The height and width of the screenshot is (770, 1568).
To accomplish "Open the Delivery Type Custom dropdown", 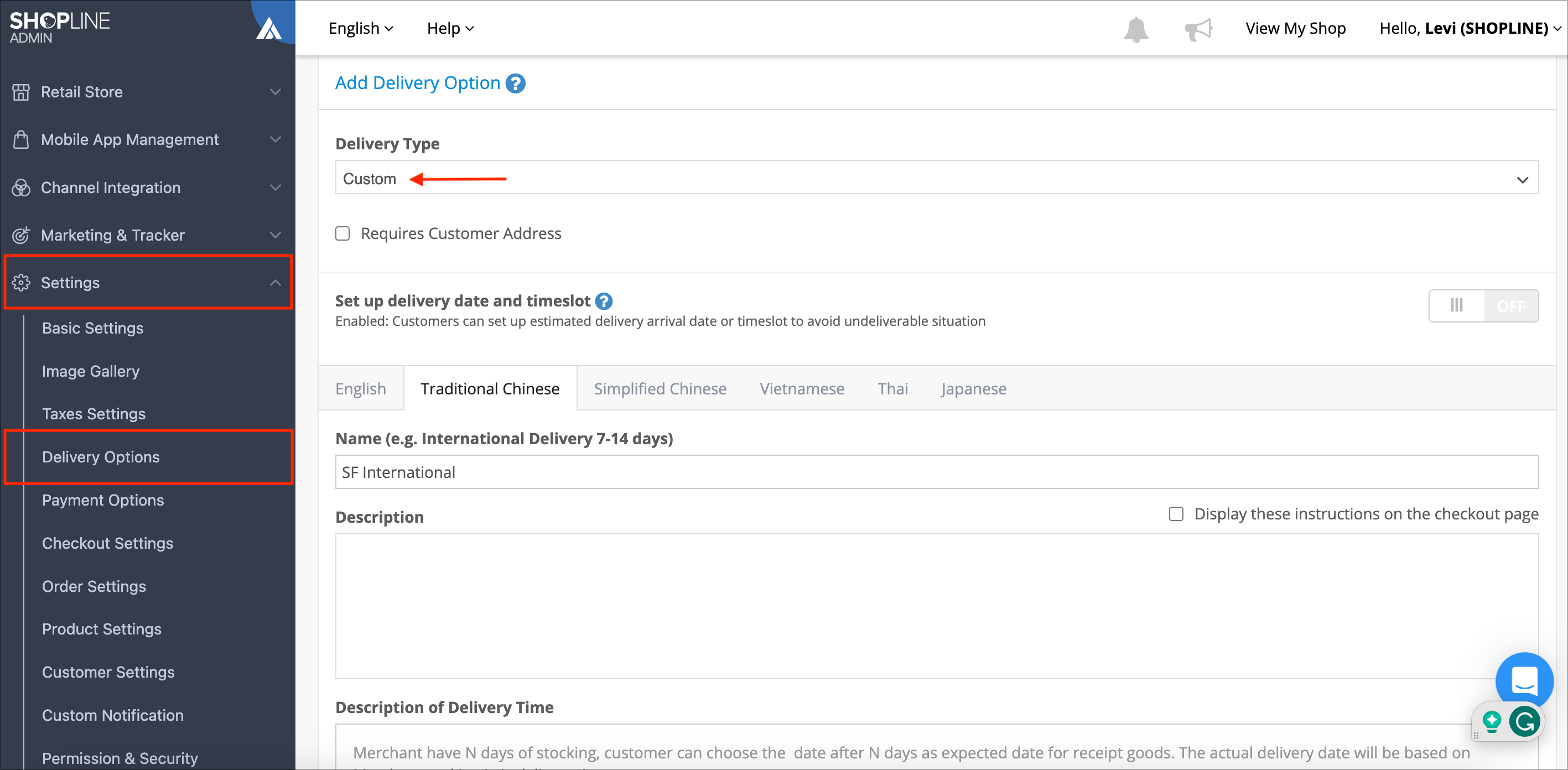I will click(937, 178).
